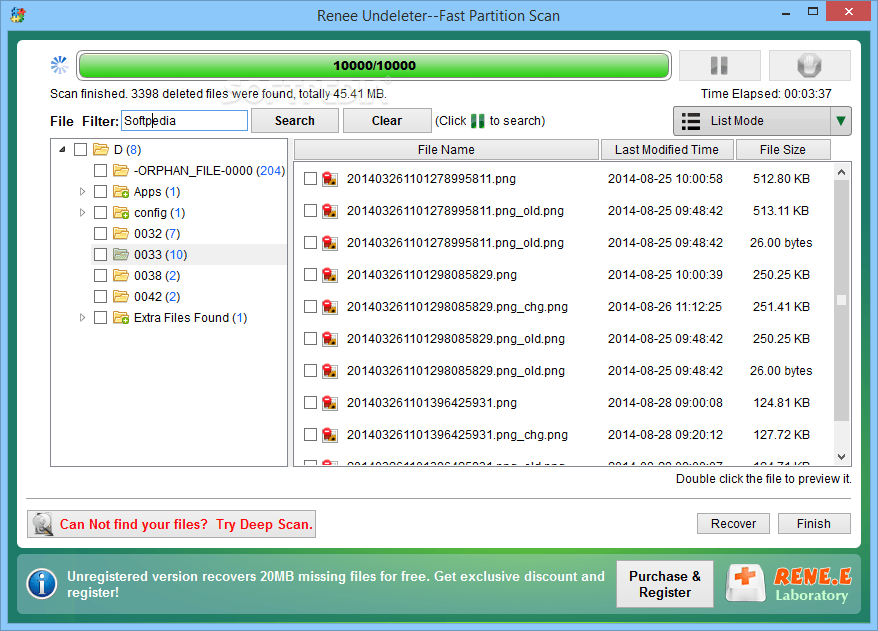Click file icon of the 513.11 KB png_old file
Viewport: 878px width, 631px height.
tap(330, 211)
